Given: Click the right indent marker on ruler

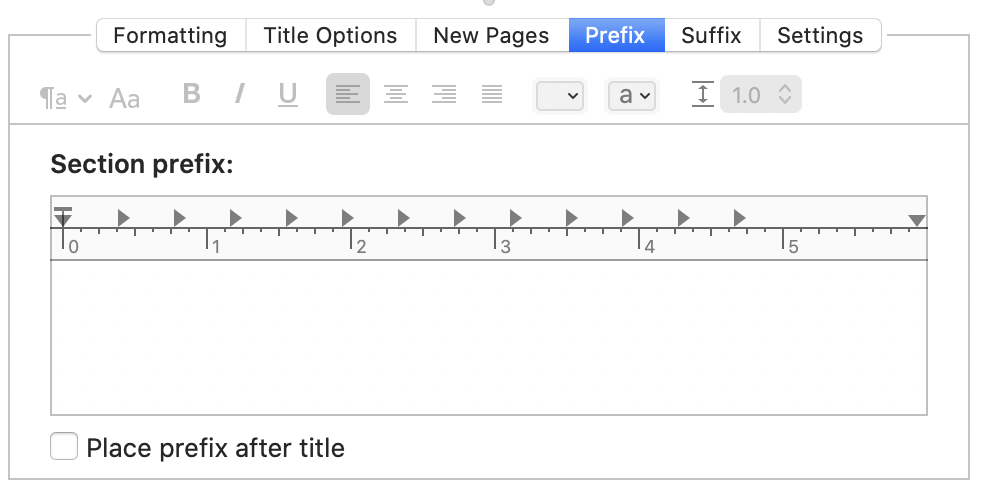Looking at the screenshot, I should coord(917,220).
